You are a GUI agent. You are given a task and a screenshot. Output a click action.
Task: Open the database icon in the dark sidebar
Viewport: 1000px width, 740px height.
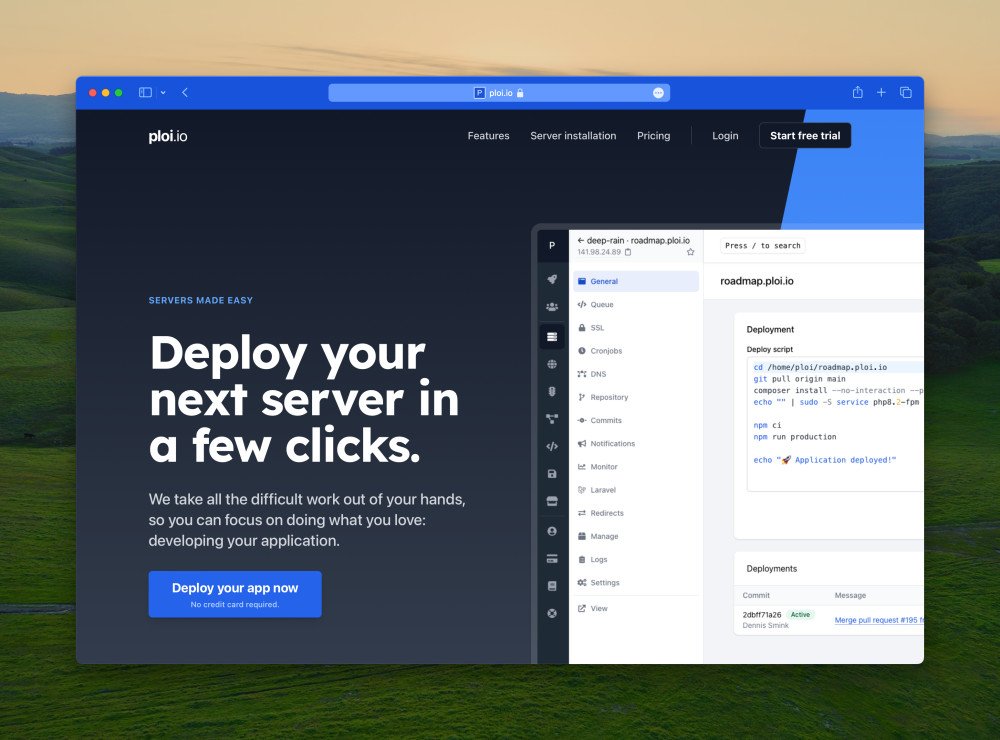[552, 392]
